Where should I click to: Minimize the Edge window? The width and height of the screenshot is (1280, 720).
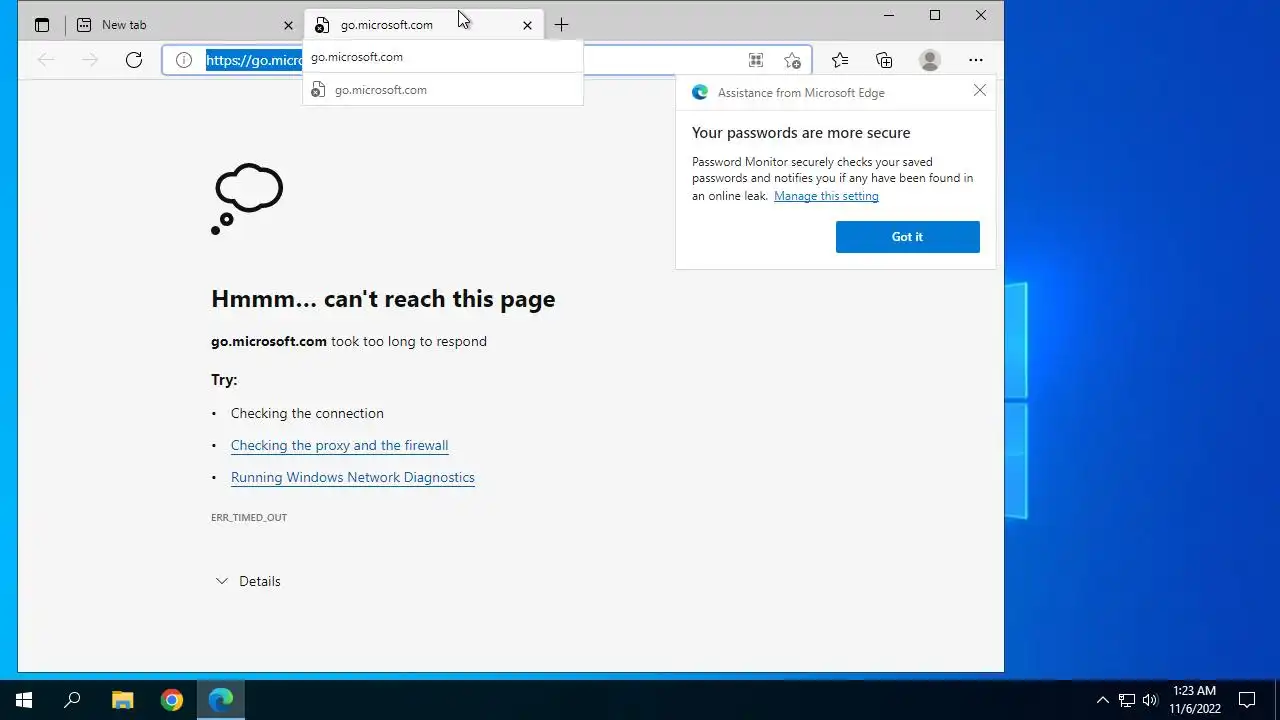coord(889,15)
